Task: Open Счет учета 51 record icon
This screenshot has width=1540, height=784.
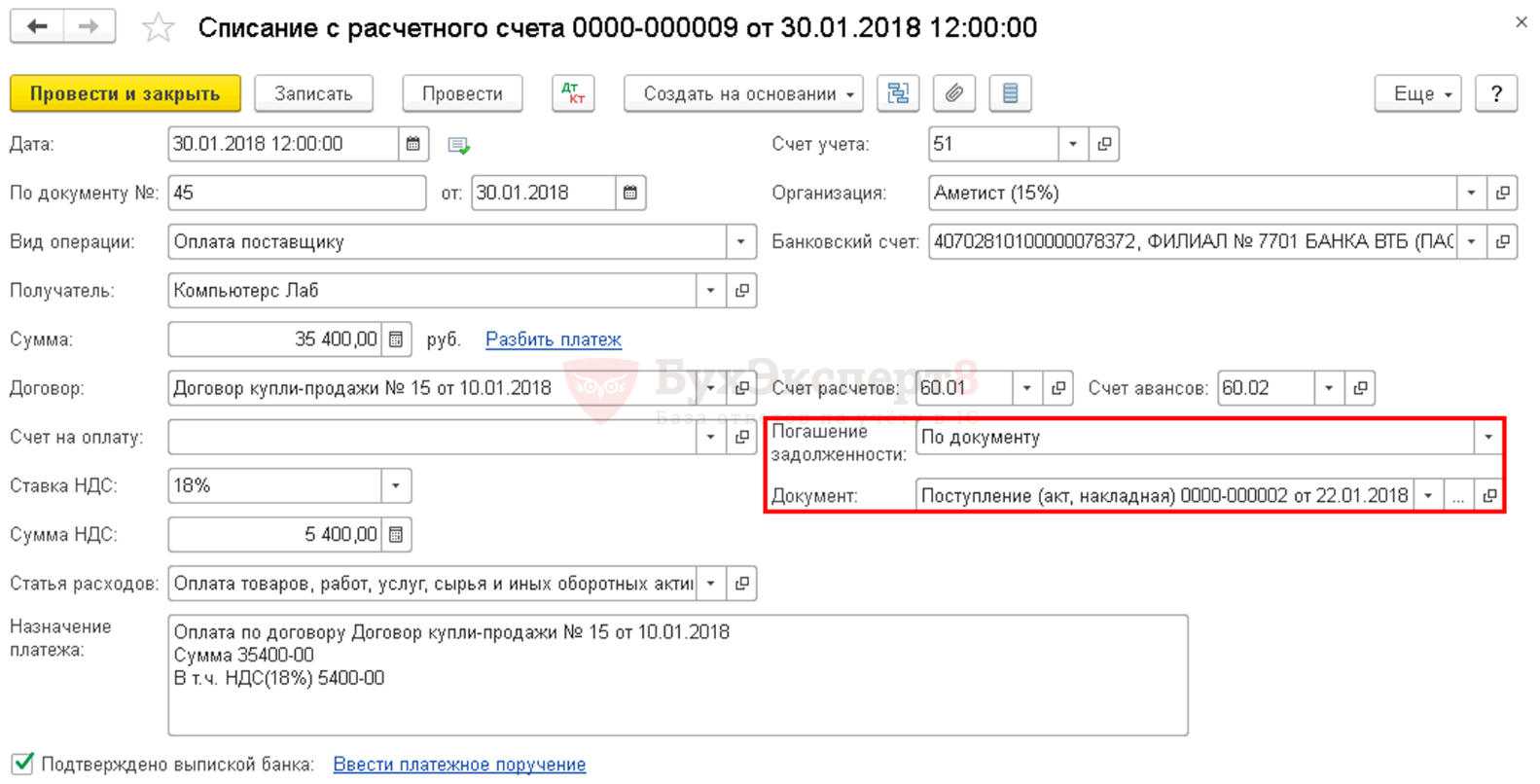Action: 1104,144
